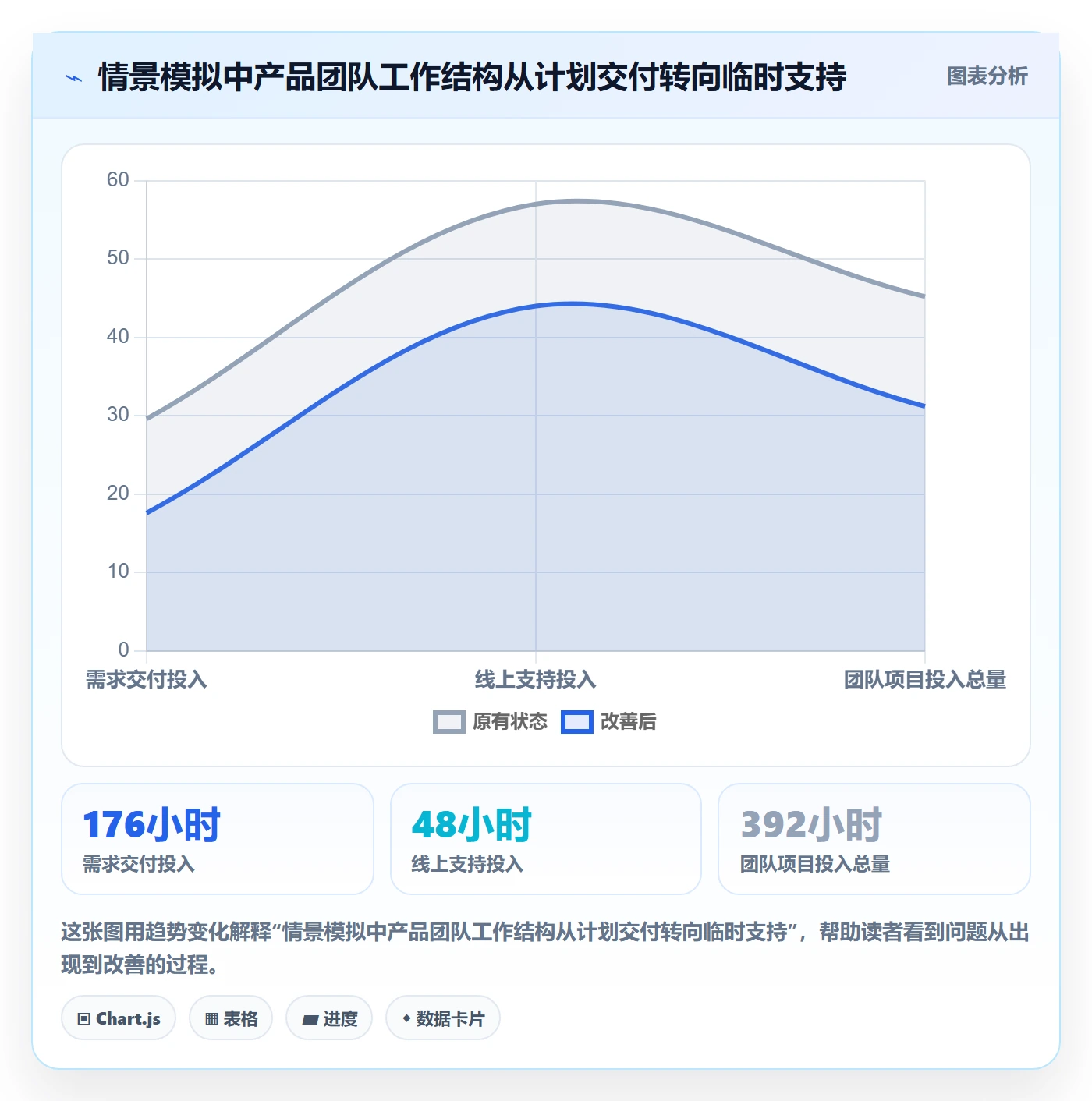Click the square icon in the Chart.js chip
This screenshot has height=1101, width=1092.
pos(84,1019)
